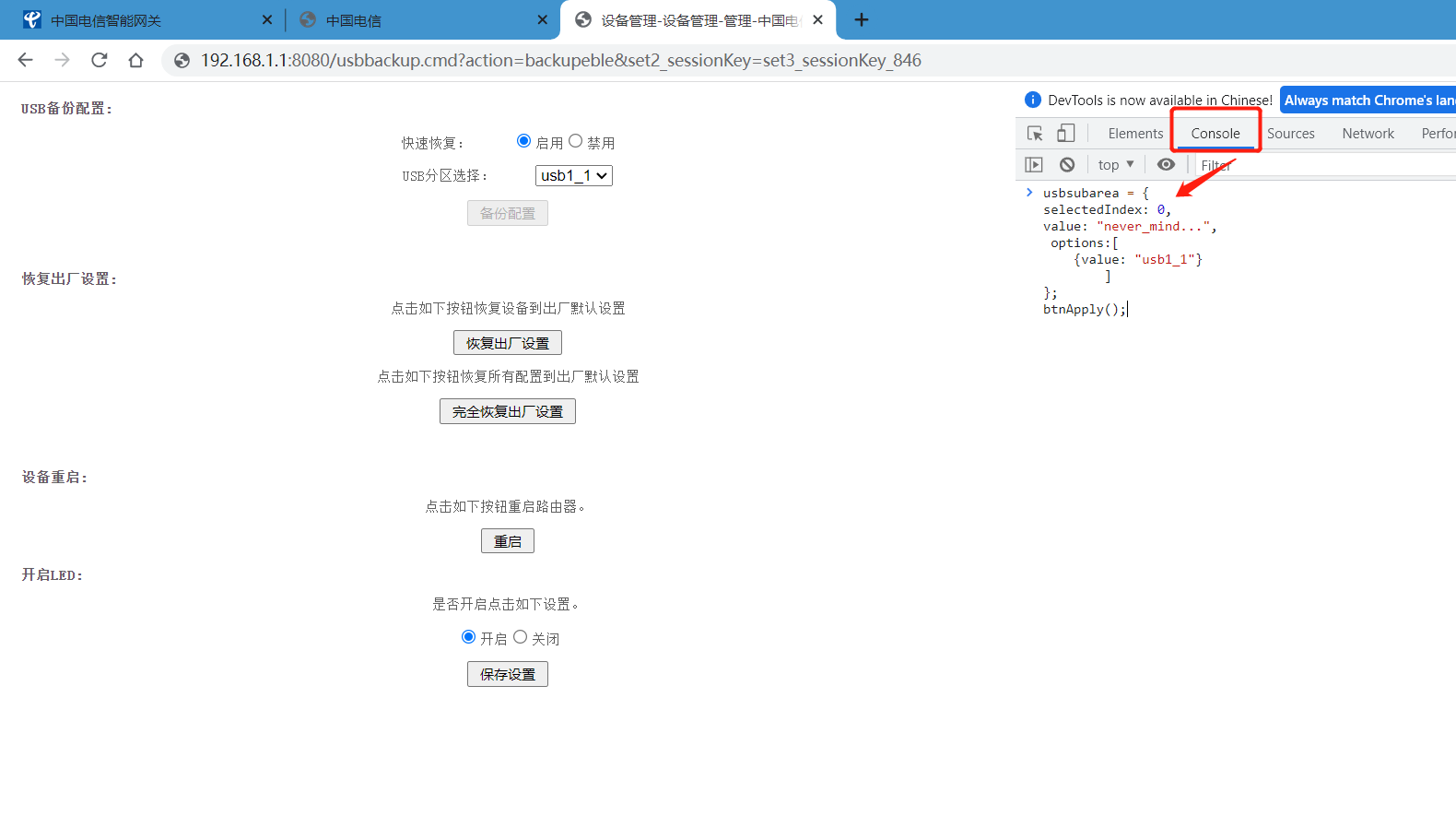Expand the console input prompt chevron
Image resolution: width=1456 pixels, height=816 pixels.
(1029, 193)
